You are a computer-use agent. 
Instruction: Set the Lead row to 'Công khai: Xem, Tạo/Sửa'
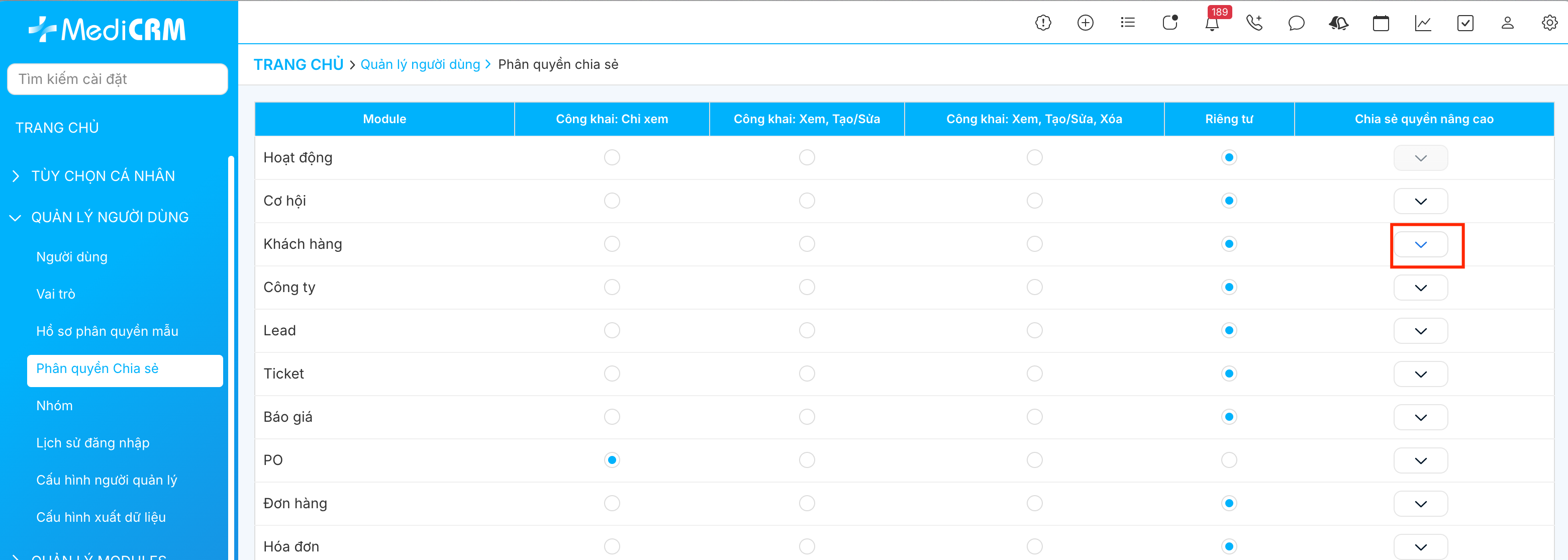click(x=807, y=331)
